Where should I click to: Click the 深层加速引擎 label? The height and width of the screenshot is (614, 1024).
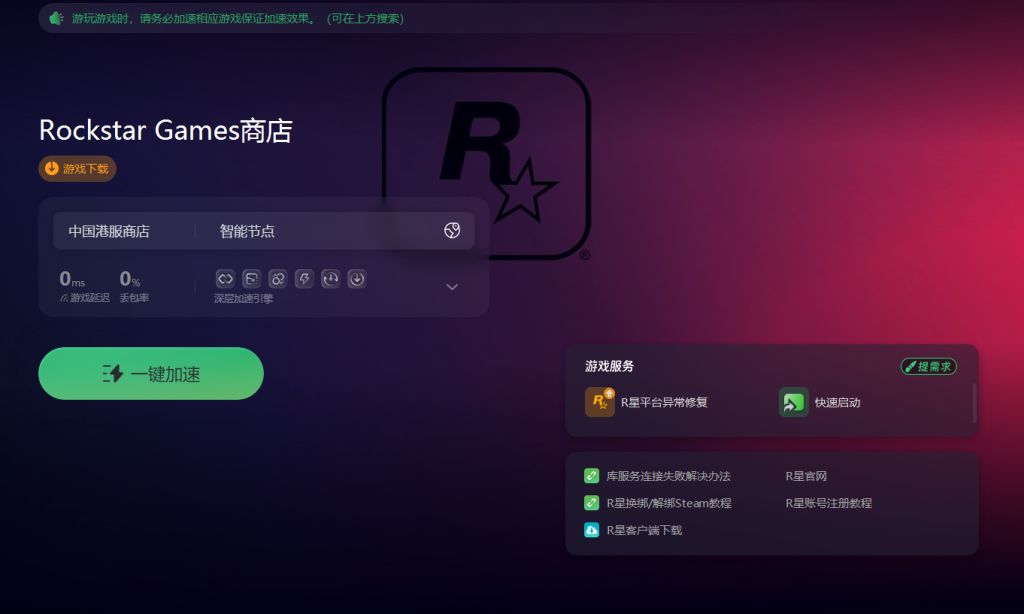[244, 299]
